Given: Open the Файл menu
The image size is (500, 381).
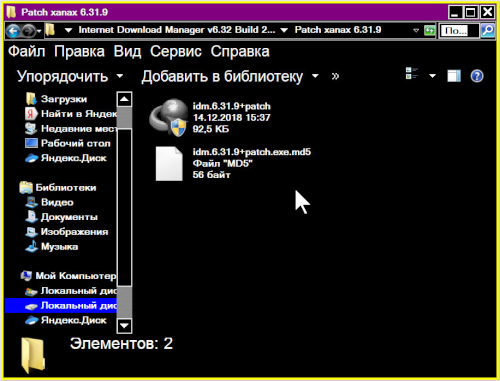Looking at the screenshot, I should (27, 51).
